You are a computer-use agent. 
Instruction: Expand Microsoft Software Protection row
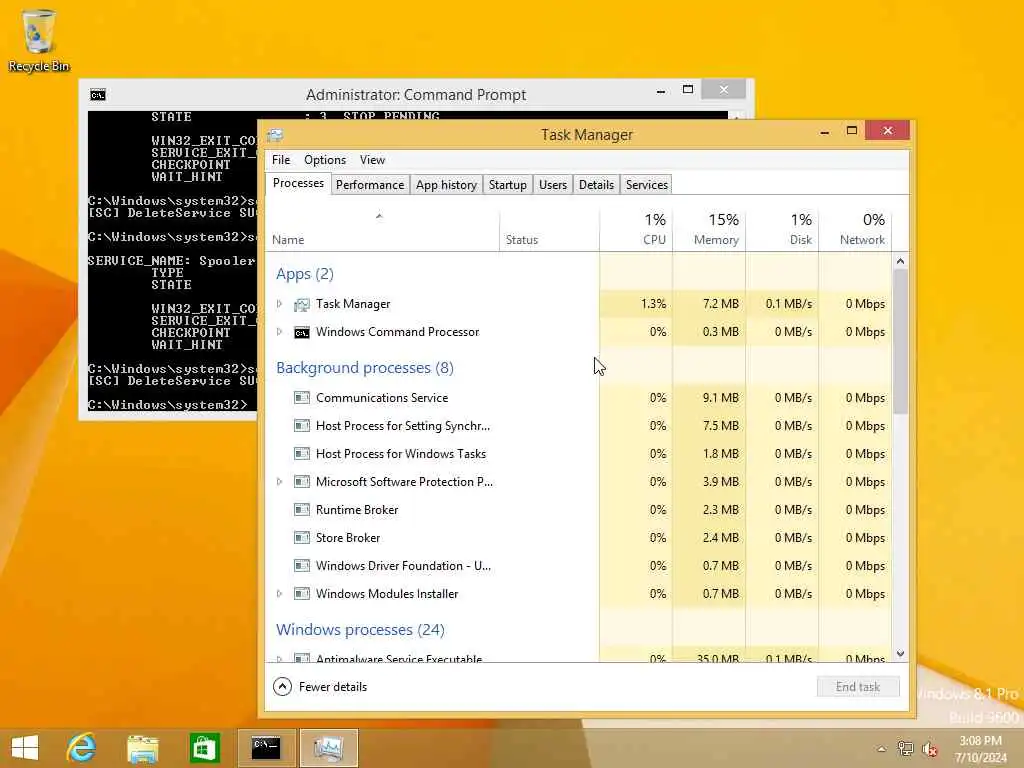(279, 482)
